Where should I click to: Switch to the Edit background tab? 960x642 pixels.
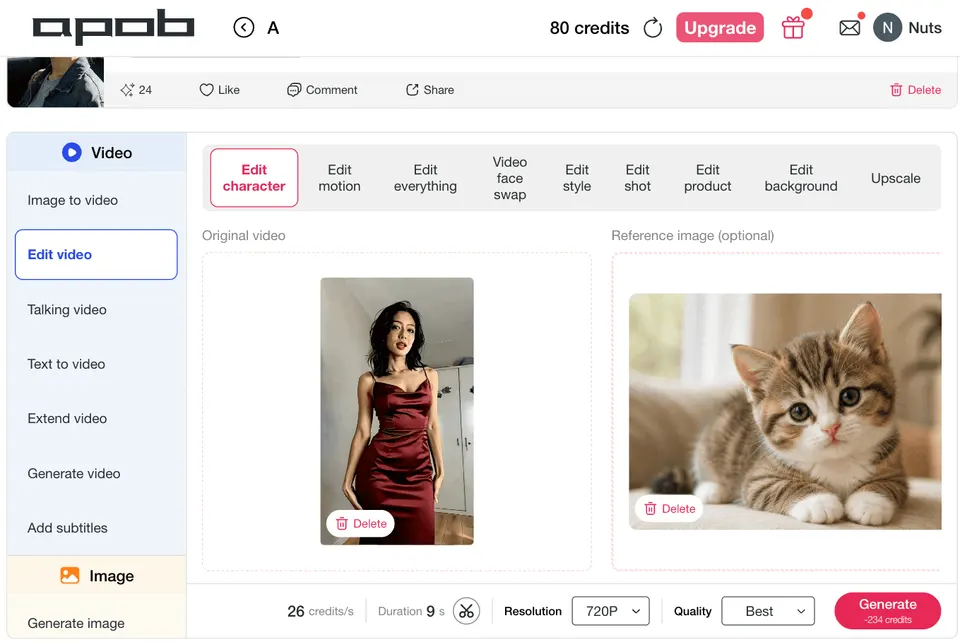tap(801, 177)
